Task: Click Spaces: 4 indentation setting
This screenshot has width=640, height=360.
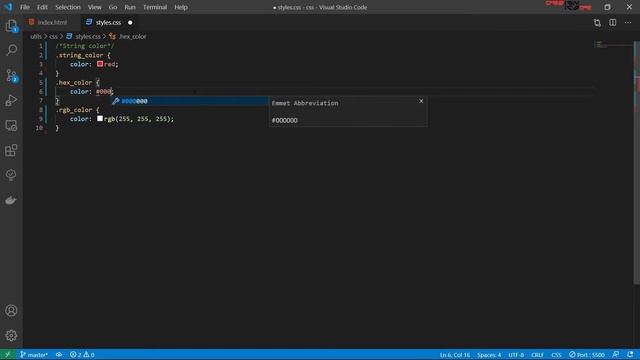Action: [x=489, y=355]
